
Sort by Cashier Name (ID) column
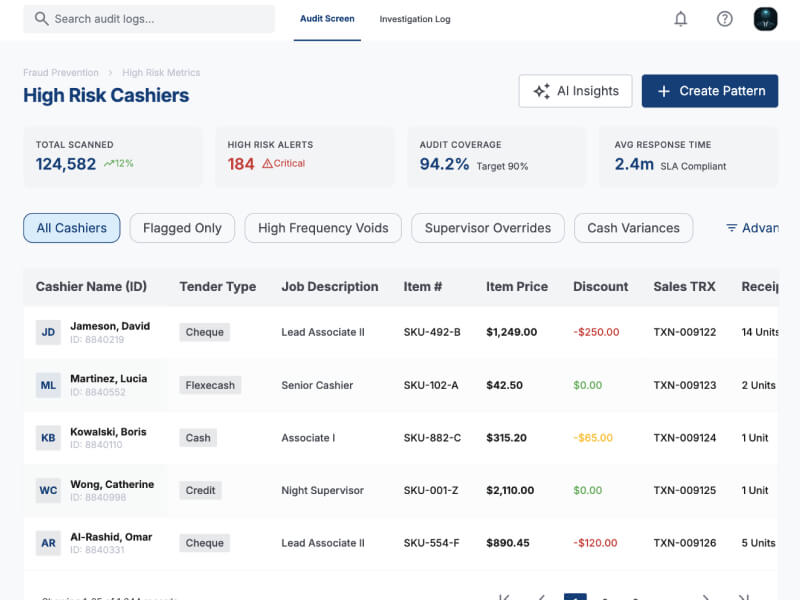click(x=91, y=287)
